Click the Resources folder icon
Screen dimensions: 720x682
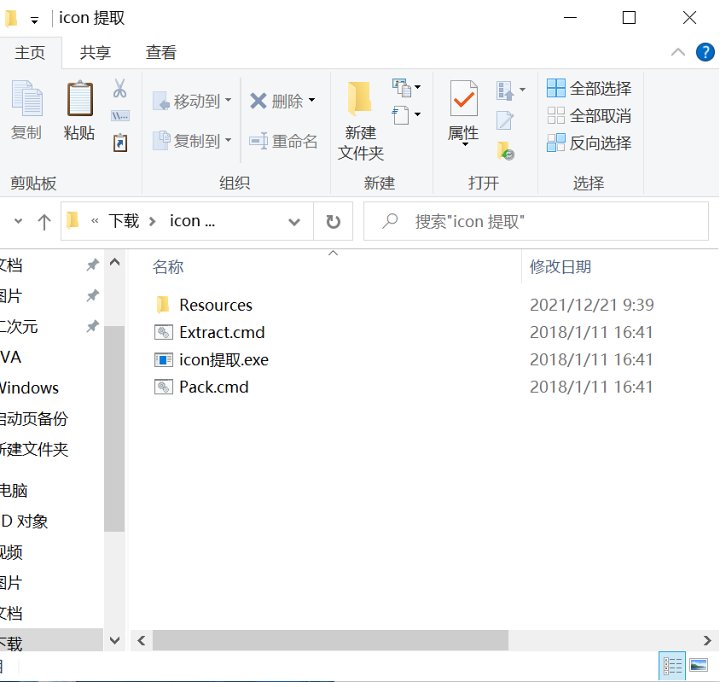tap(163, 304)
